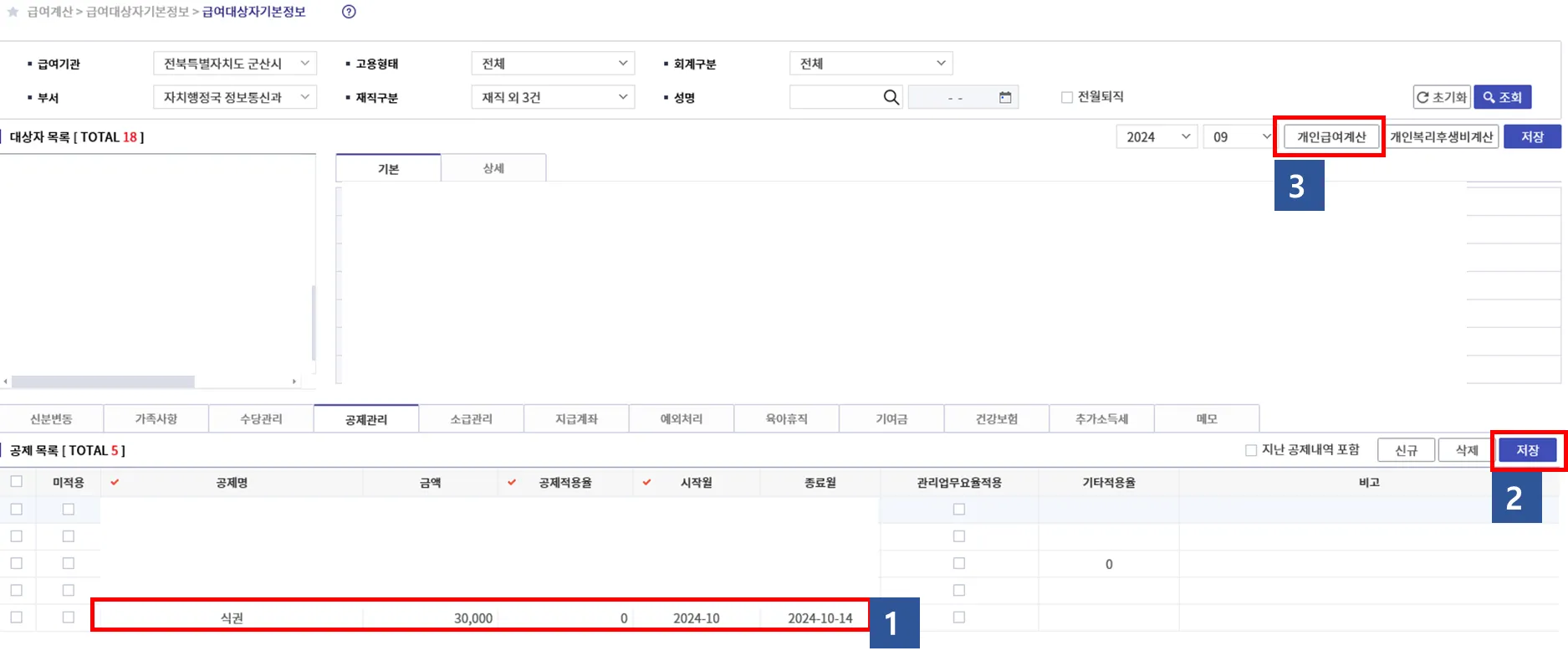Switch to the 추가소득세 tab
1568x661 pixels.
click(1102, 419)
